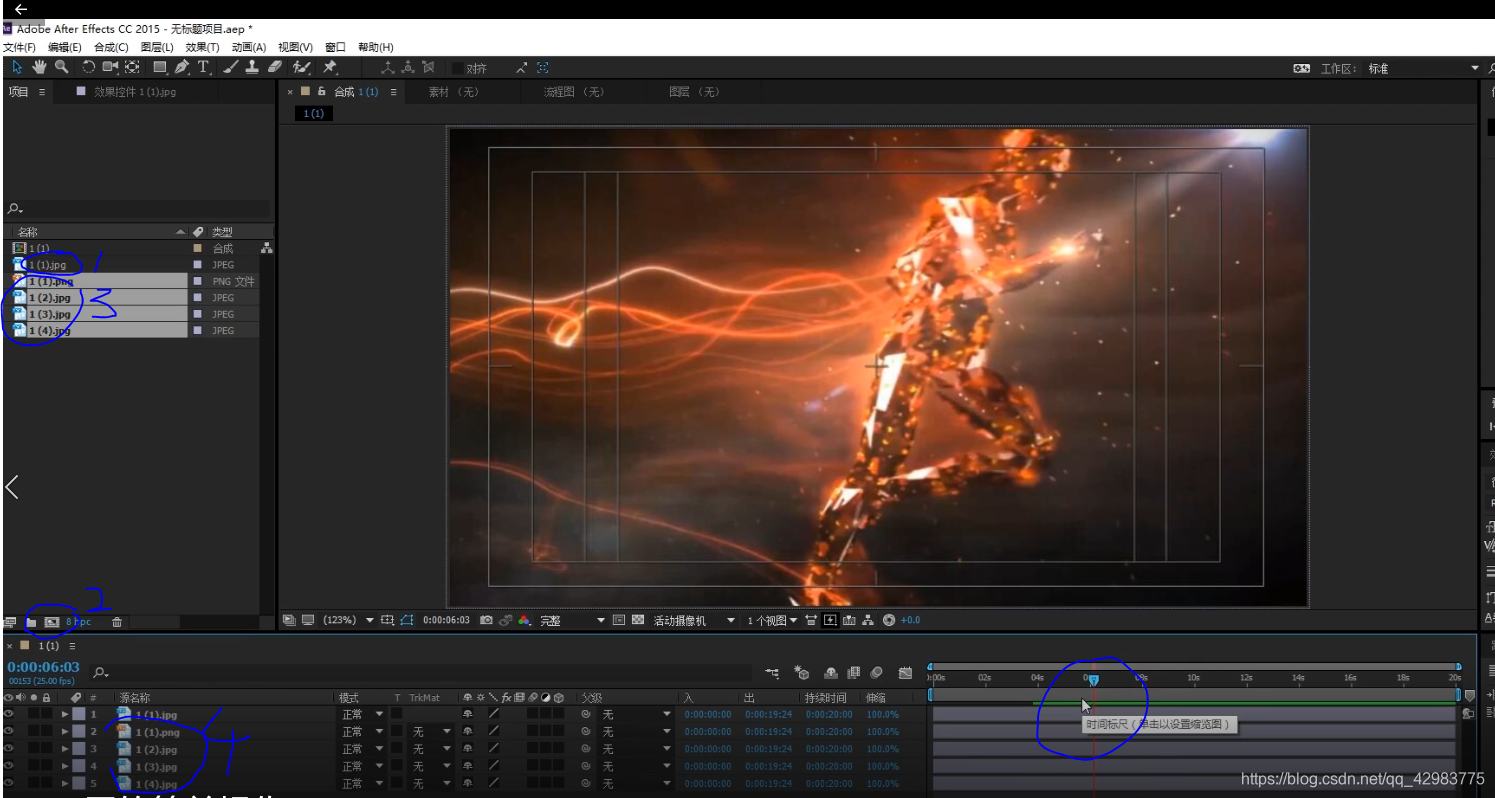Hide layer 3 1 (2).jpg with eye toggle

[9, 749]
